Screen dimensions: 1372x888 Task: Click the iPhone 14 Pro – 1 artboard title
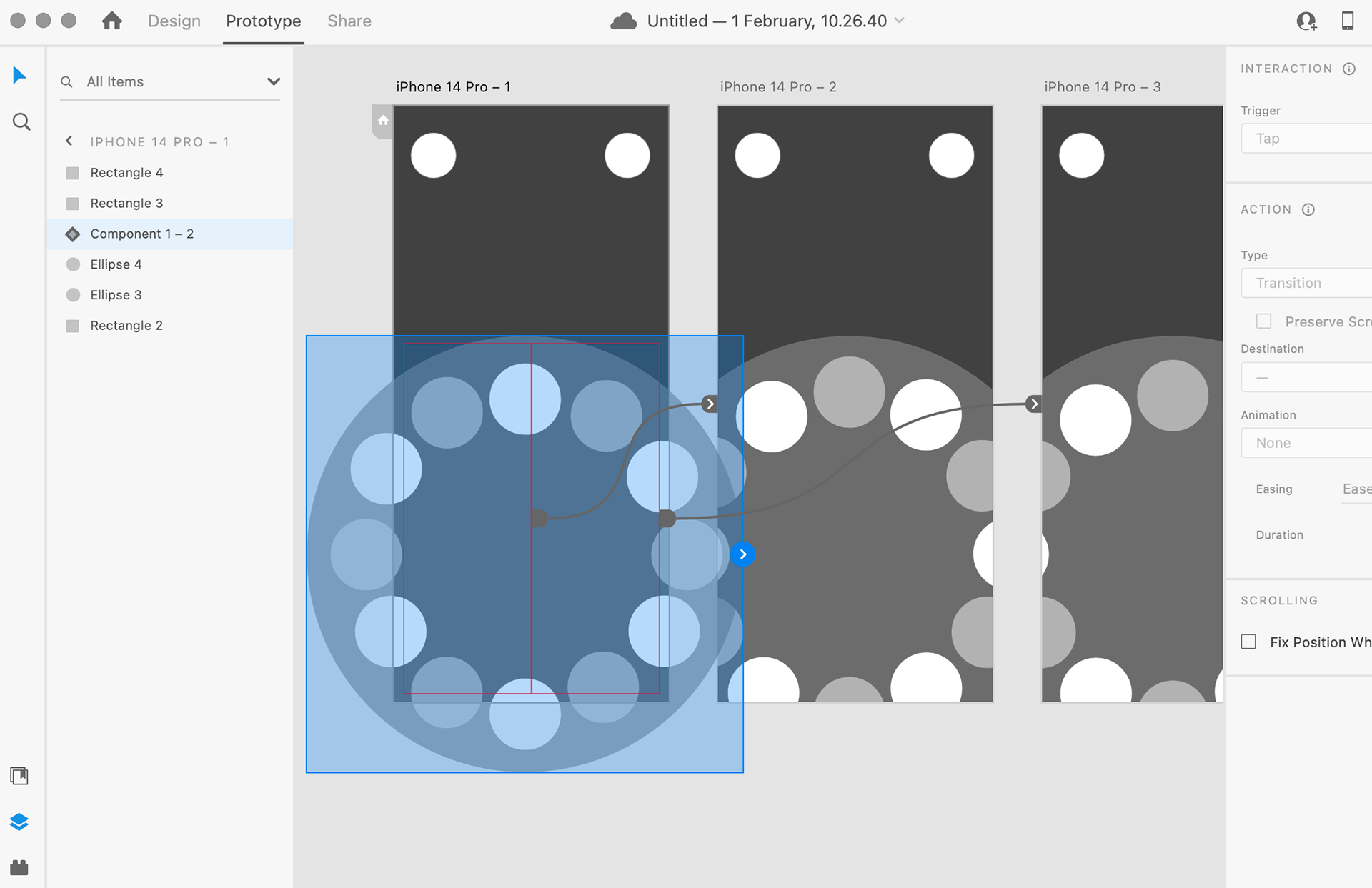[x=453, y=87]
